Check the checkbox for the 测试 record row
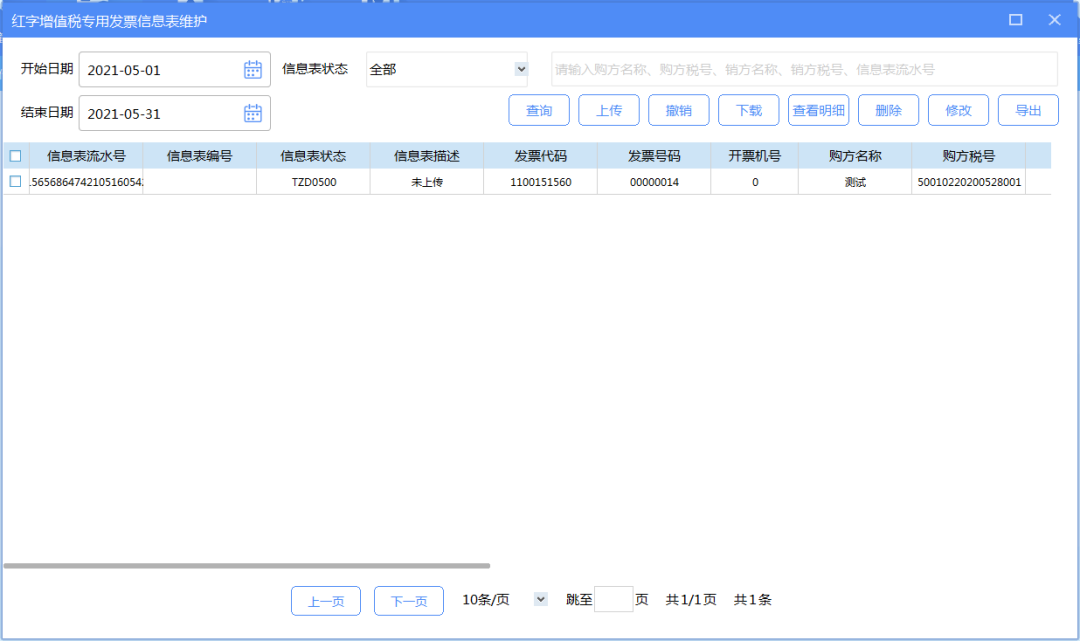1080x641 pixels. click(x=15, y=181)
